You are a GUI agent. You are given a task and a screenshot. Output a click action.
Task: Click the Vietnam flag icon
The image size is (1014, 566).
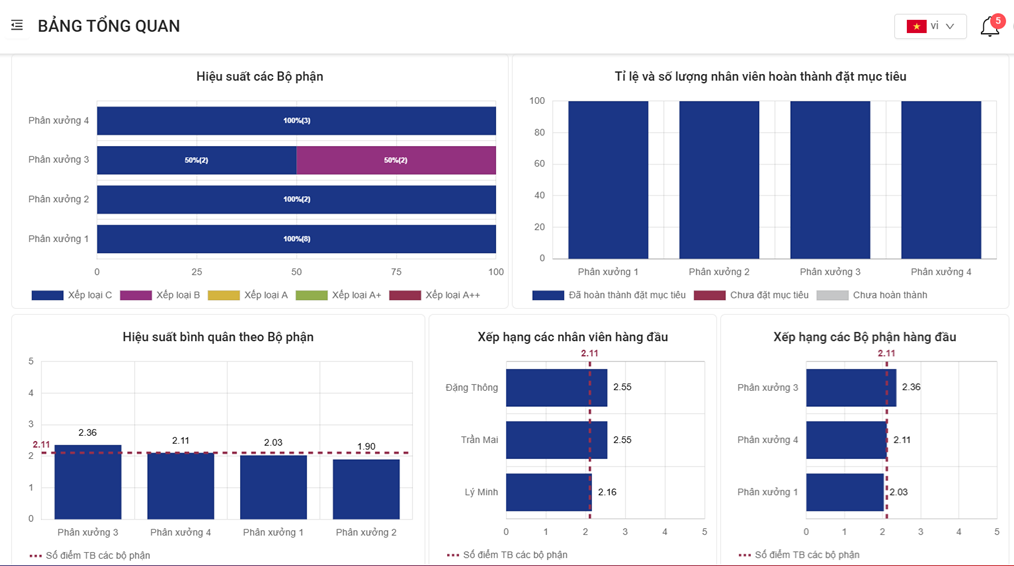pyautogui.click(x=916, y=26)
